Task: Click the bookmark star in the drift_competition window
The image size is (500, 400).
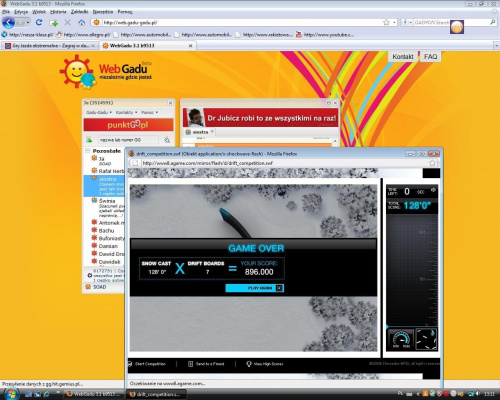Action: tap(432, 163)
